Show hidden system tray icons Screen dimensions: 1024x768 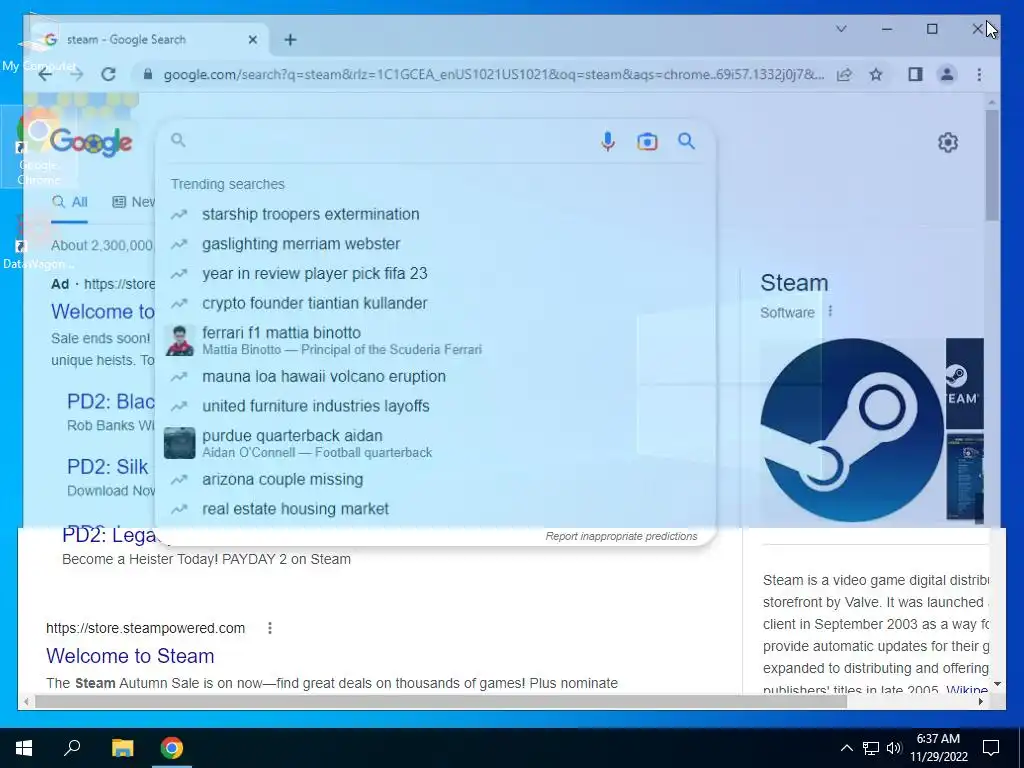click(x=846, y=748)
